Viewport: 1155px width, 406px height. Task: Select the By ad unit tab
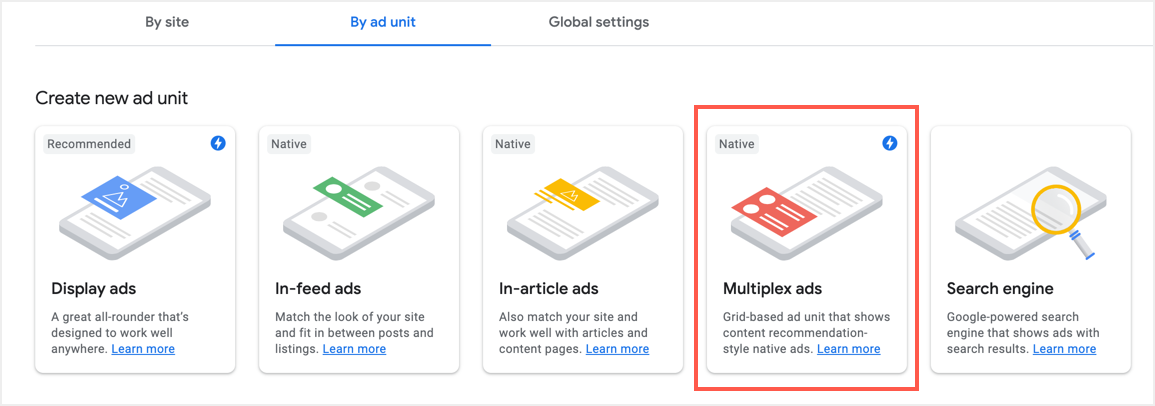coord(383,22)
